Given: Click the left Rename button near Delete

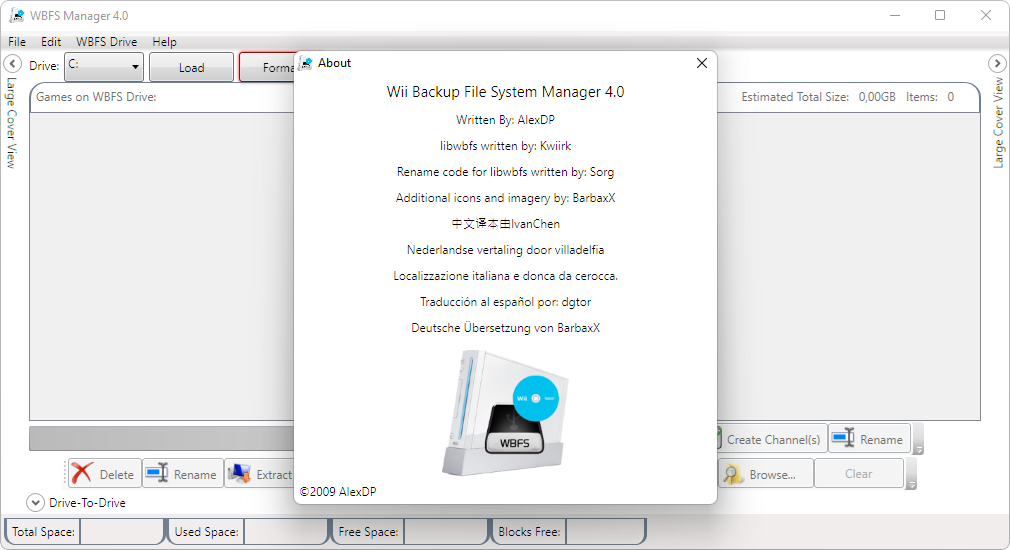Looking at the screenshot, I should [182, 474].
